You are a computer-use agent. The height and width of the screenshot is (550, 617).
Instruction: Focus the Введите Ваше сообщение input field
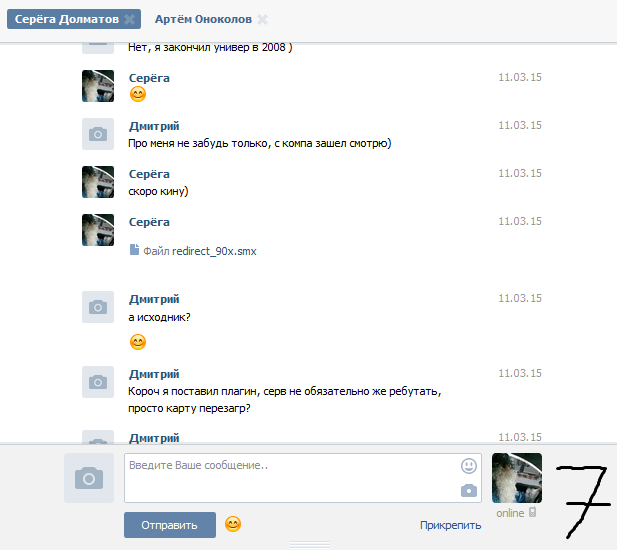[303, 478]
